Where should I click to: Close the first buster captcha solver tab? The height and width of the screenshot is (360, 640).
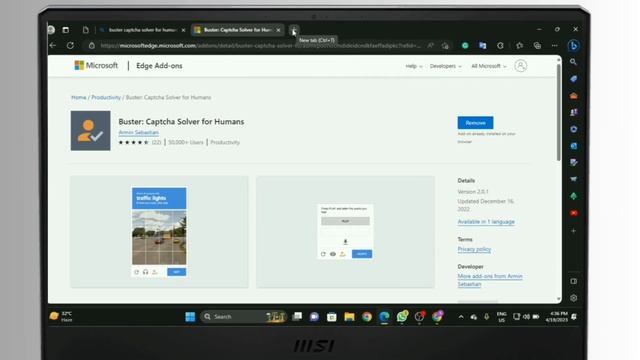tap(183, 30)
